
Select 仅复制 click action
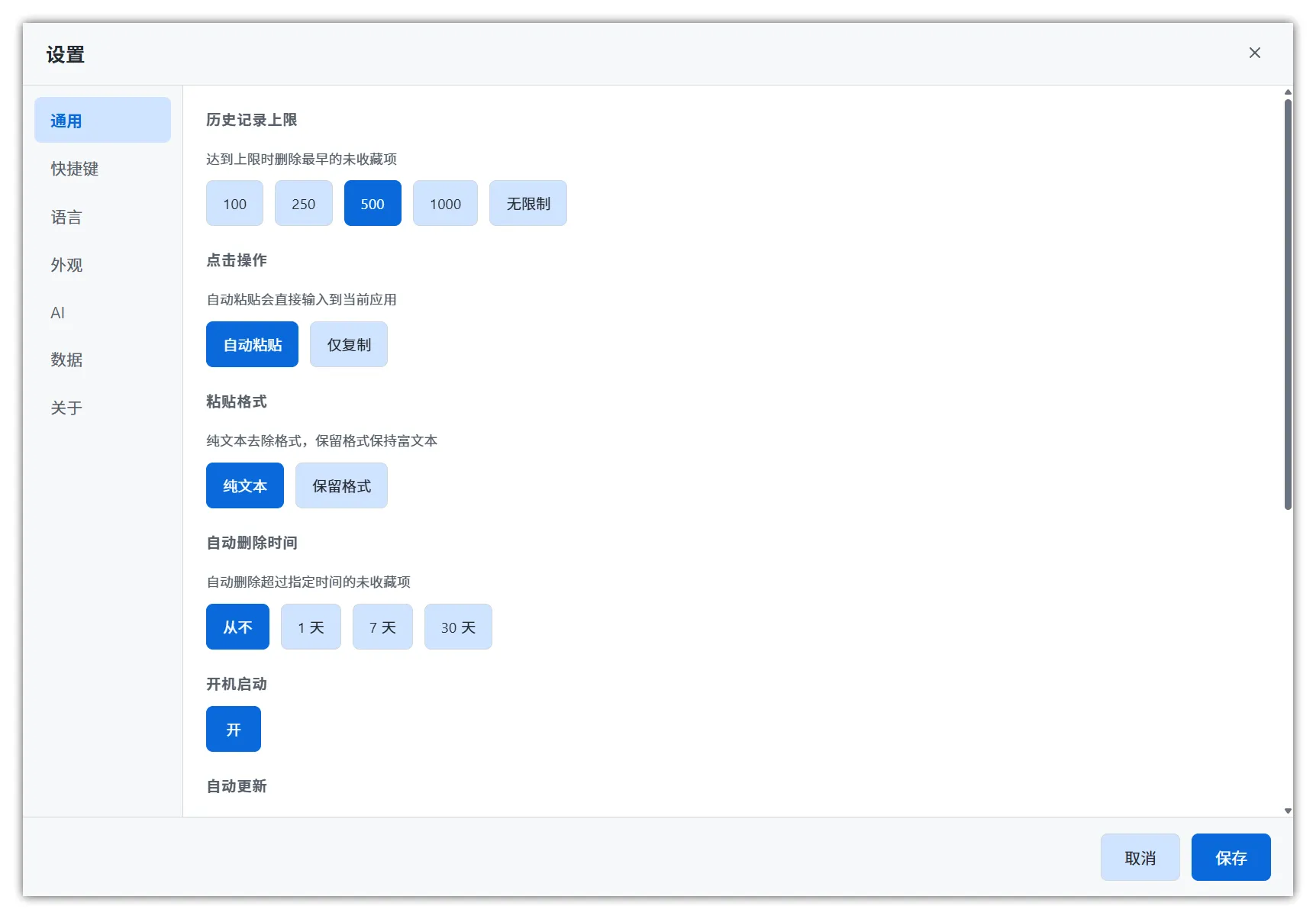click(x=348, y=345)
